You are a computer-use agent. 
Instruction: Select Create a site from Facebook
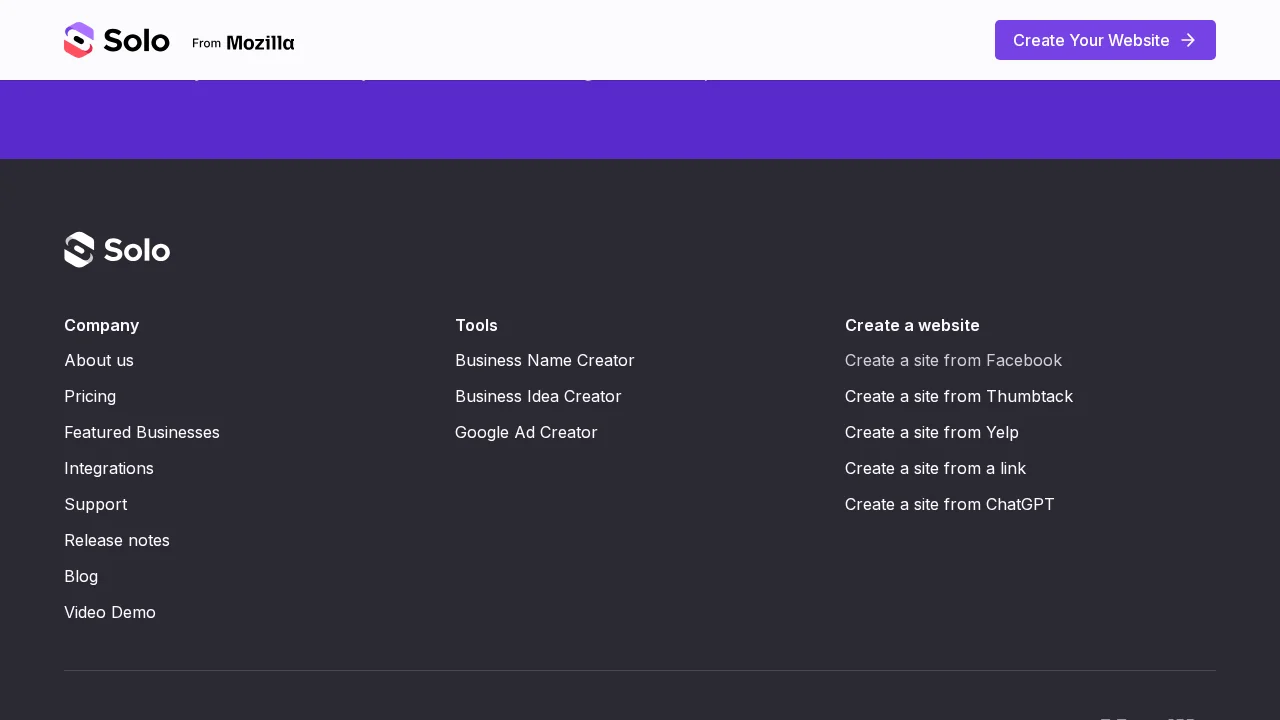(x=953, y=360)
